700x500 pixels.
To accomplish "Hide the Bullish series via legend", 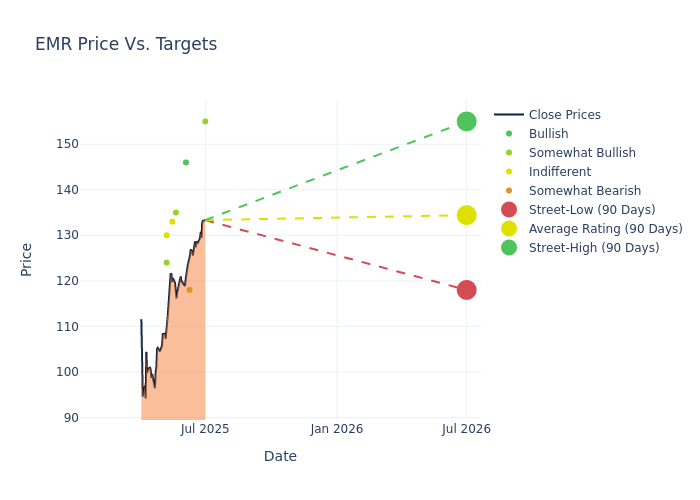I will click(x=548, y=134).
